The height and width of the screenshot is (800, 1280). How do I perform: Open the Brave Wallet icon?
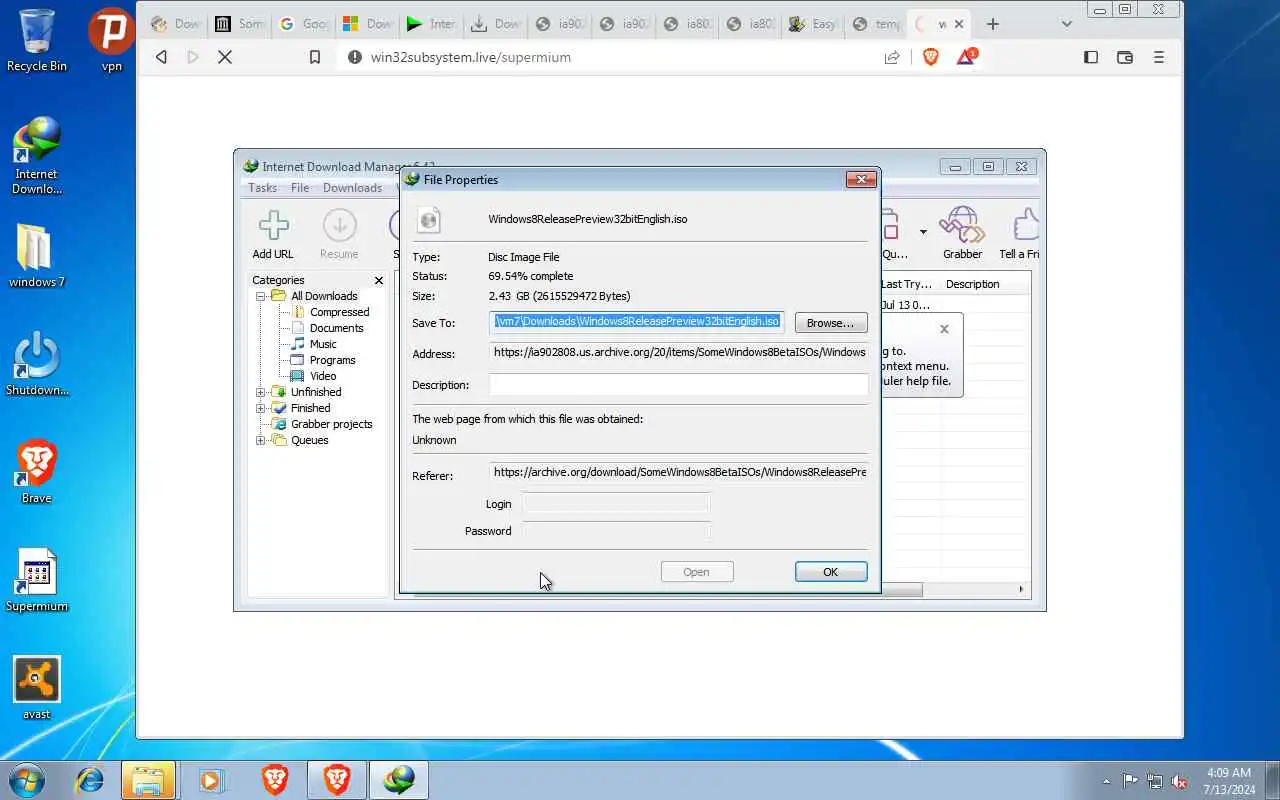[1125, 57]
